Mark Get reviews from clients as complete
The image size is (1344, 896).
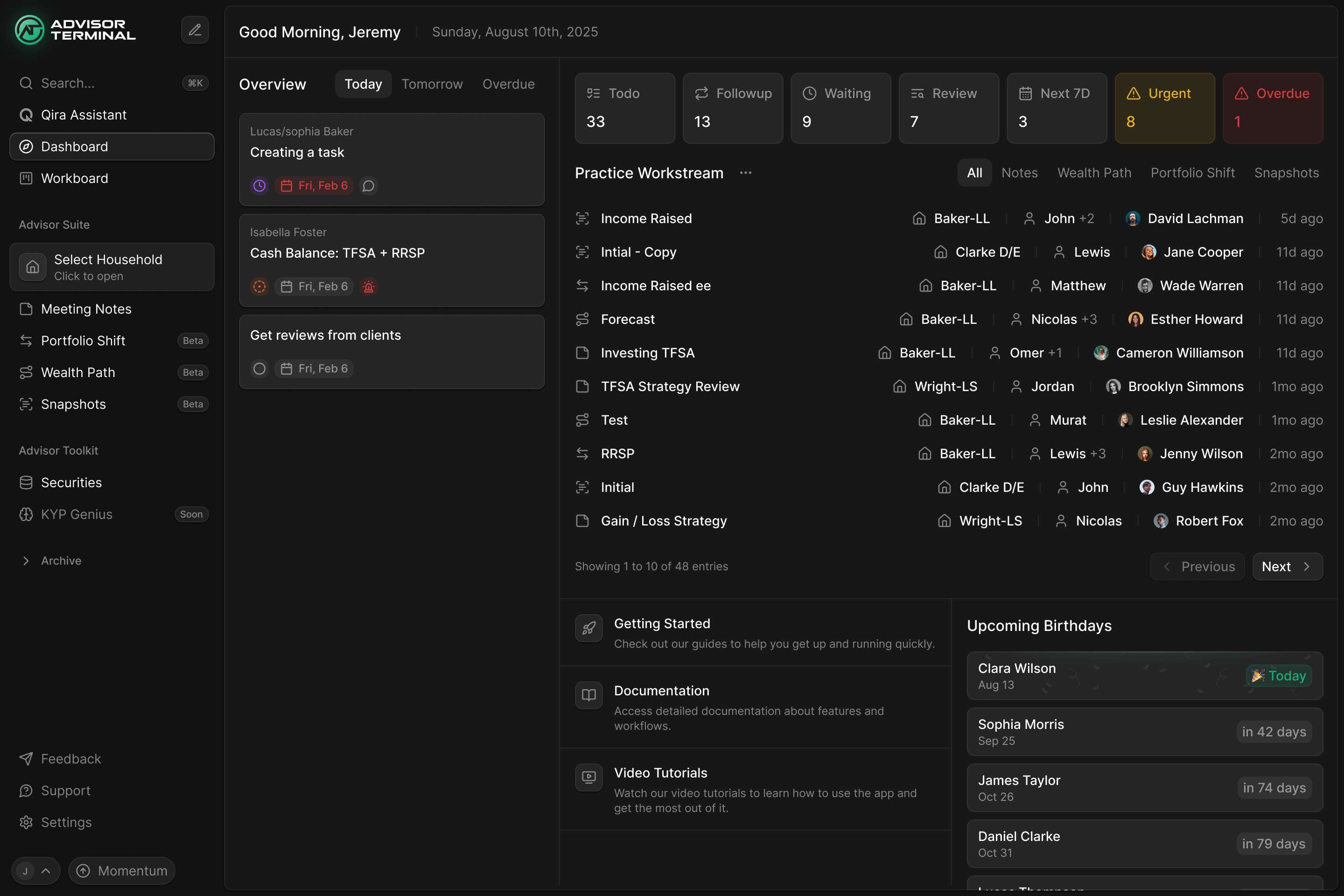tap(259, 369)
